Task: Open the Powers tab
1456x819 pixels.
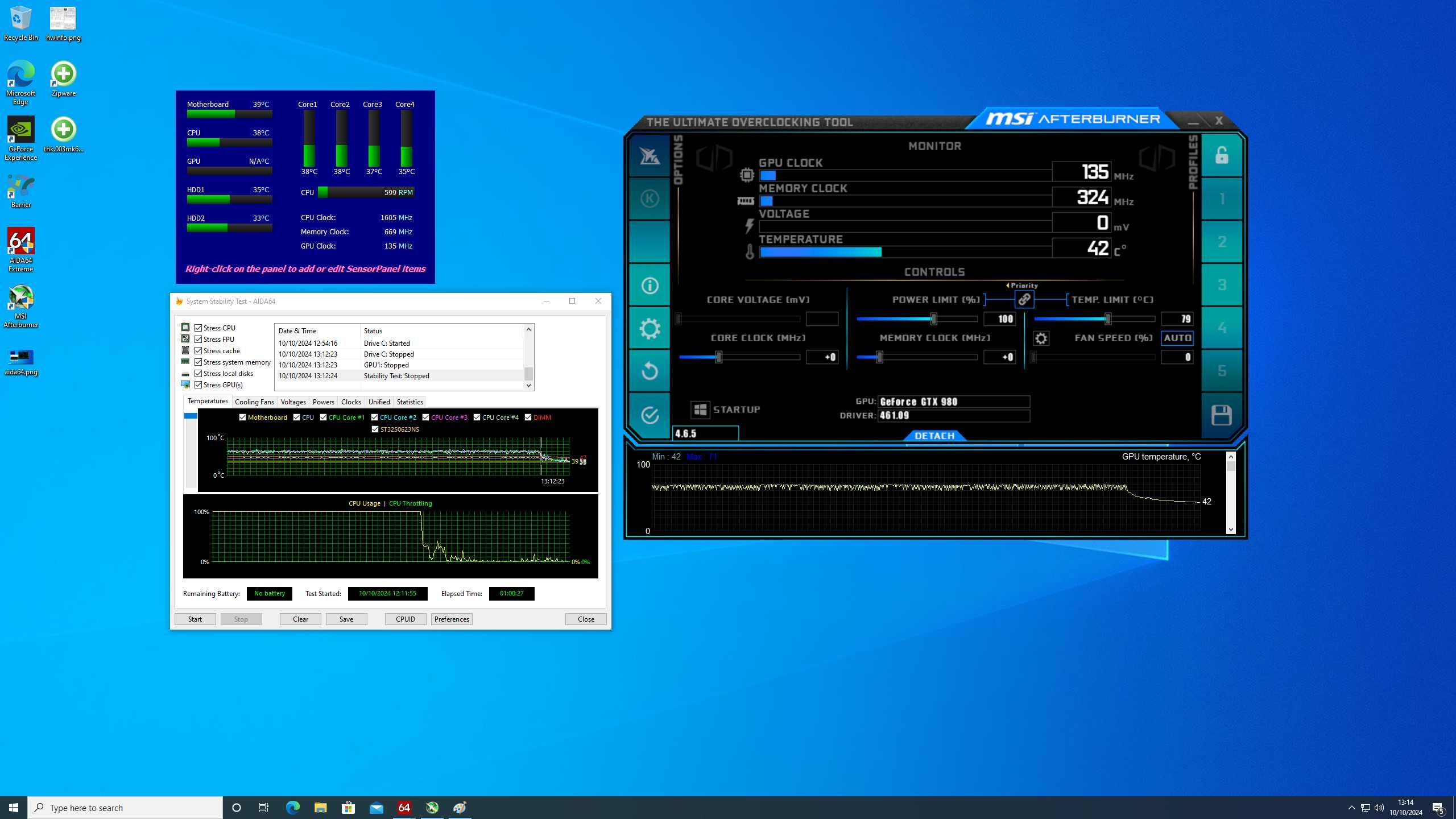Action: tap(324, 402)
